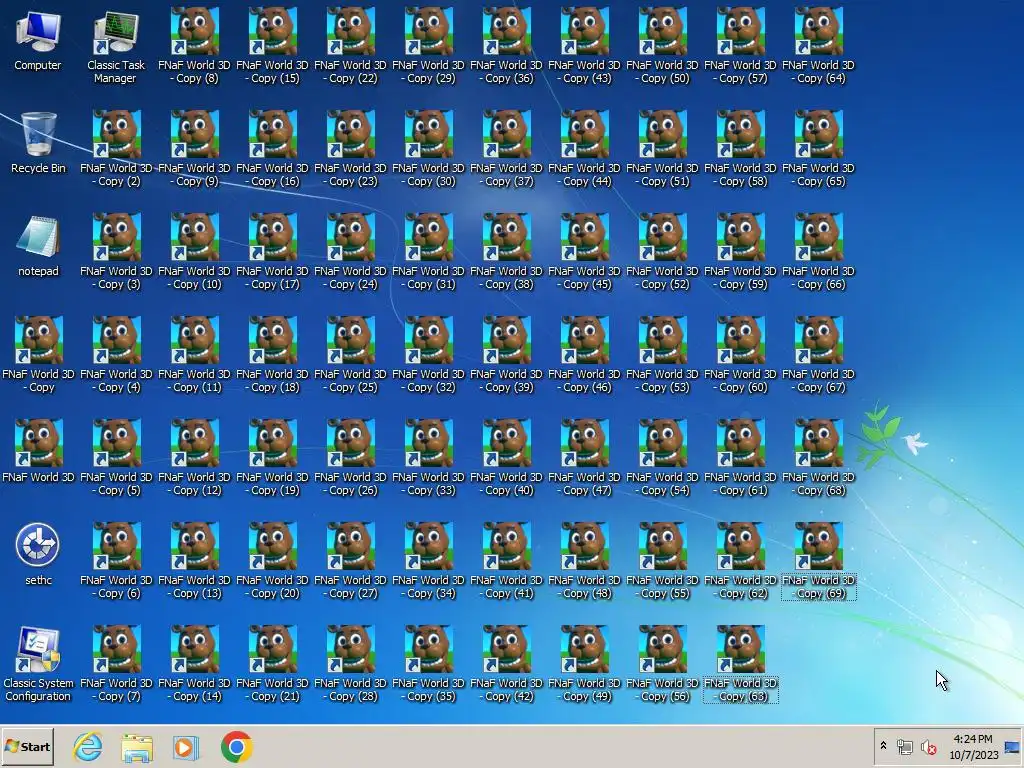Select FNaF World 3D - Copy (22)

coord(350,45)
